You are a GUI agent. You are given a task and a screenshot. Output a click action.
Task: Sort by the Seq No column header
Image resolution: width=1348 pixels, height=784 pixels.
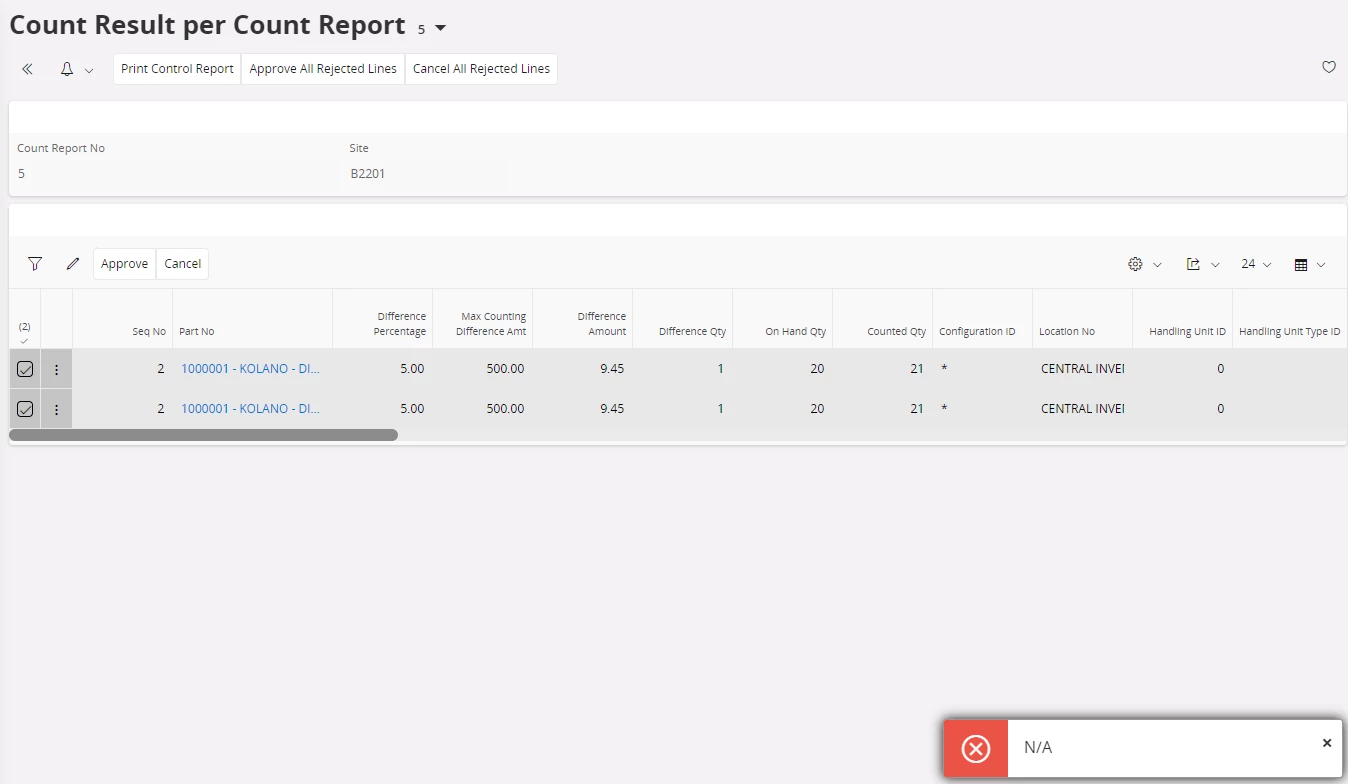(x=149, y=331)
